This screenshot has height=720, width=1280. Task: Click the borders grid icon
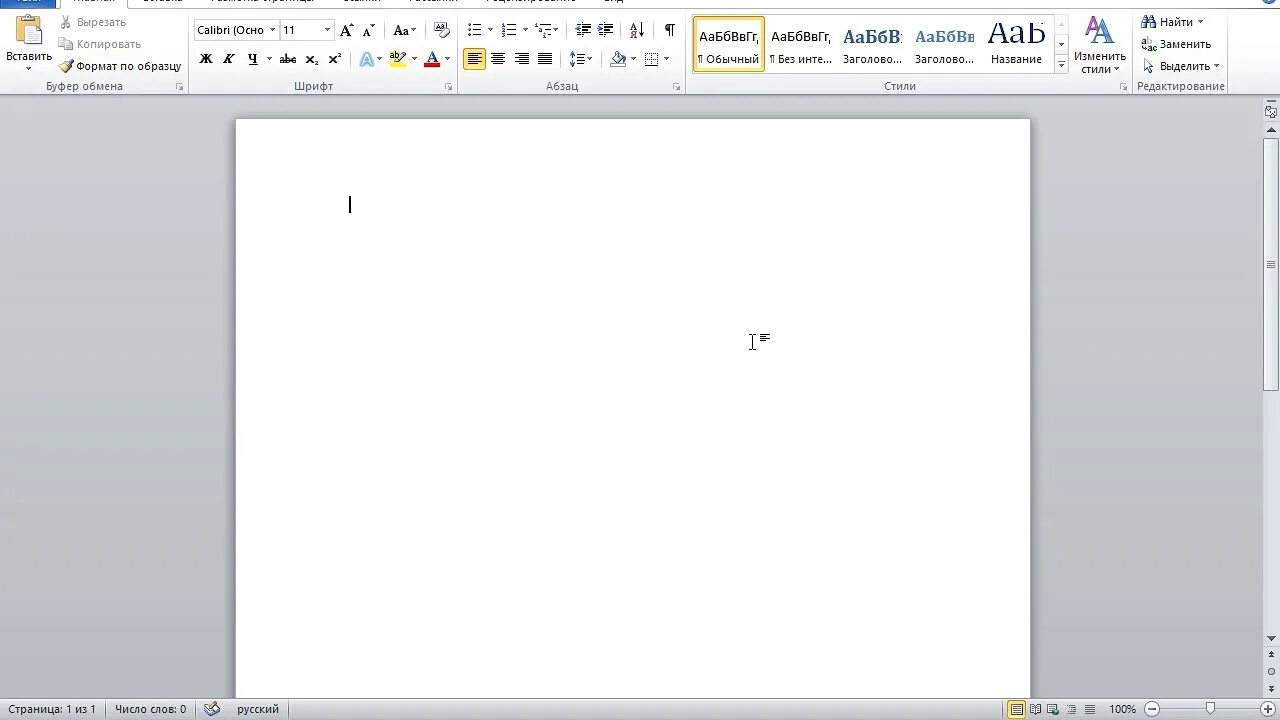[652, 59]
